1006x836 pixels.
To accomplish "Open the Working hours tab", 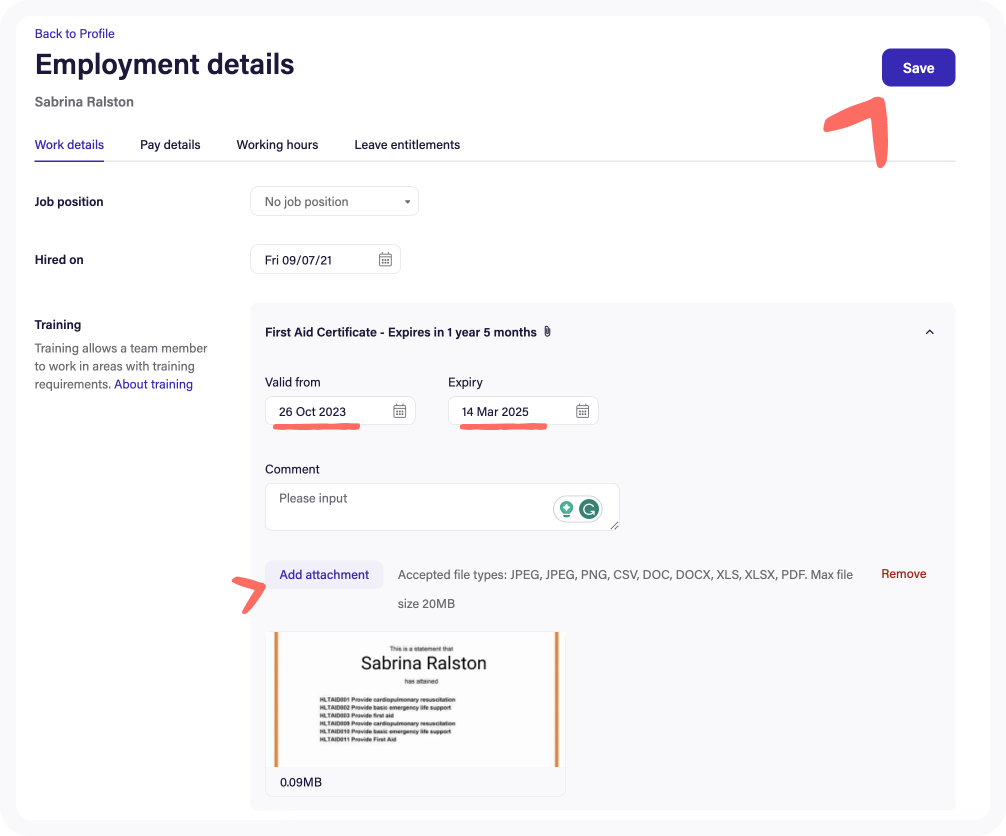I will pyautogui.click(x=277, y=145).
